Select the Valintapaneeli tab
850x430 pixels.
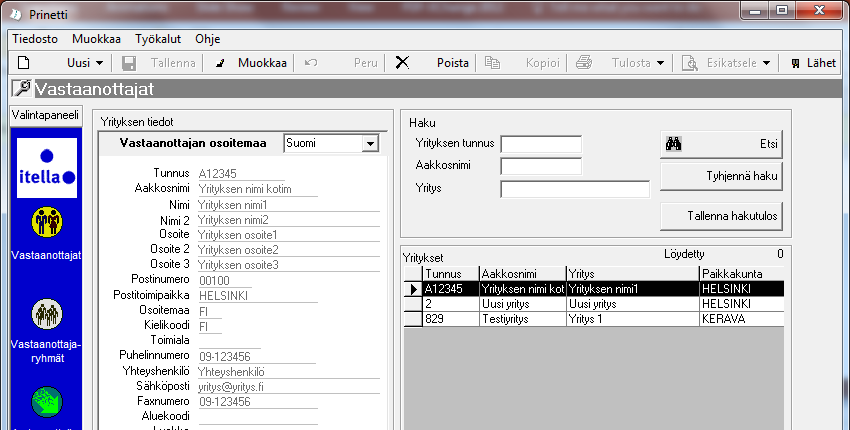[46, 115]
